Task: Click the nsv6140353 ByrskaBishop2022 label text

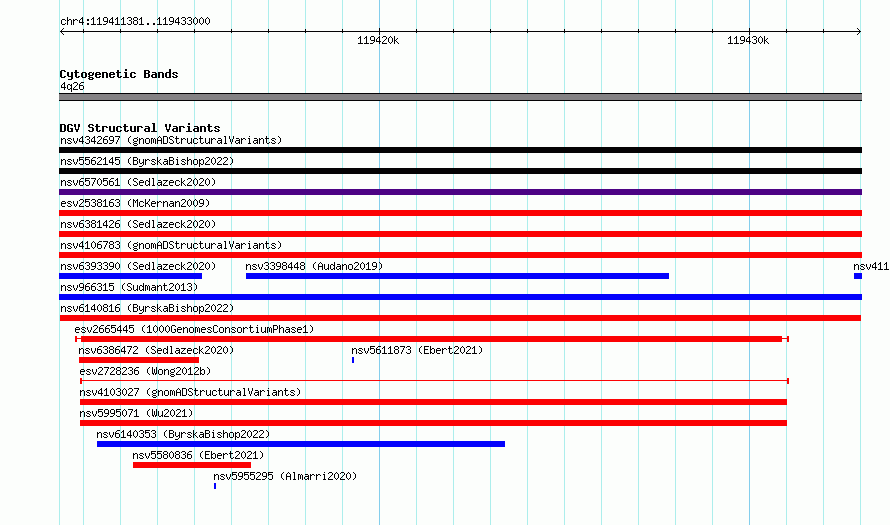Action: point(183,434)
